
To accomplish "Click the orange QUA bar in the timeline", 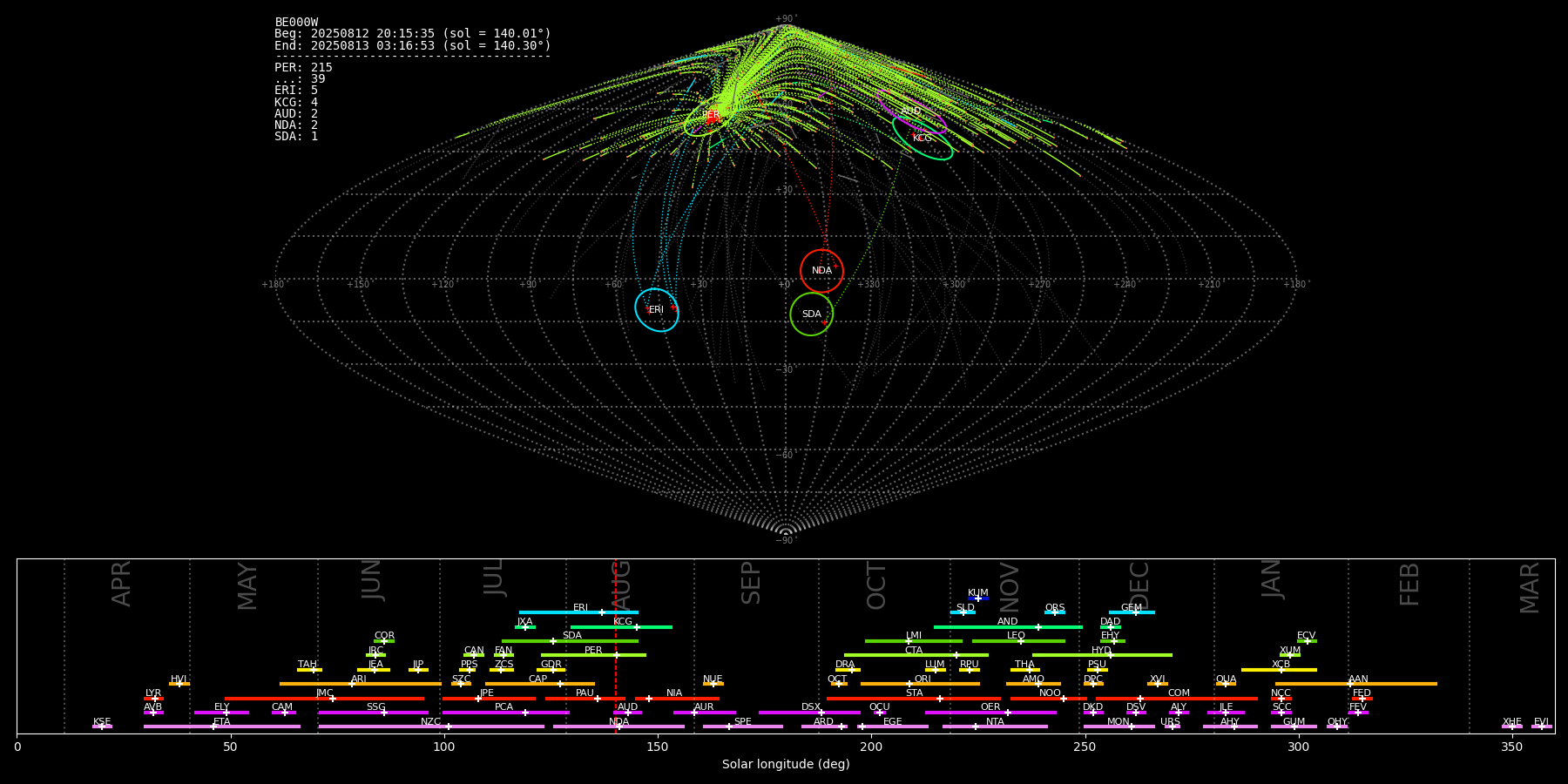I will (x=1226, y=684).
